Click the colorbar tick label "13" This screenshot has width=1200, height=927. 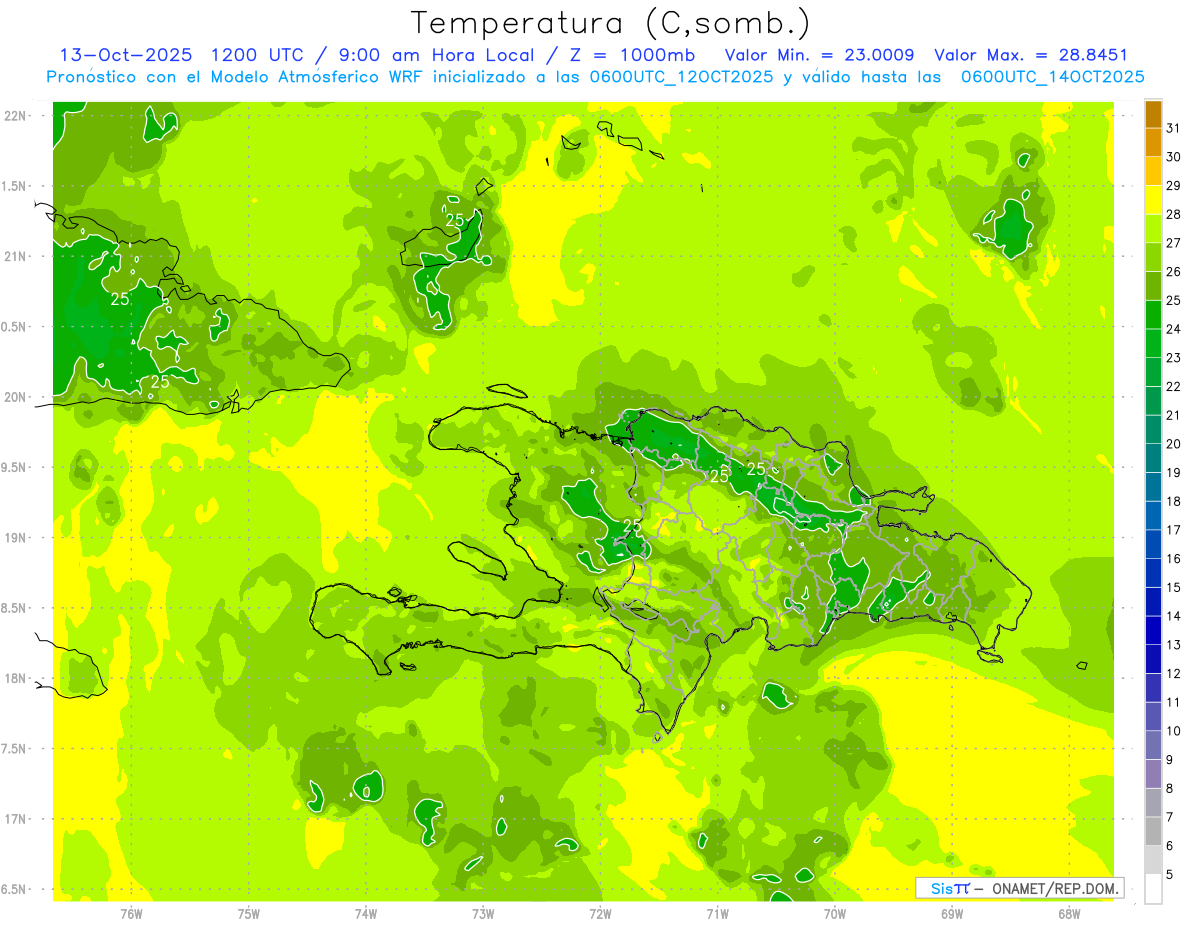(x=1173, y=645)
